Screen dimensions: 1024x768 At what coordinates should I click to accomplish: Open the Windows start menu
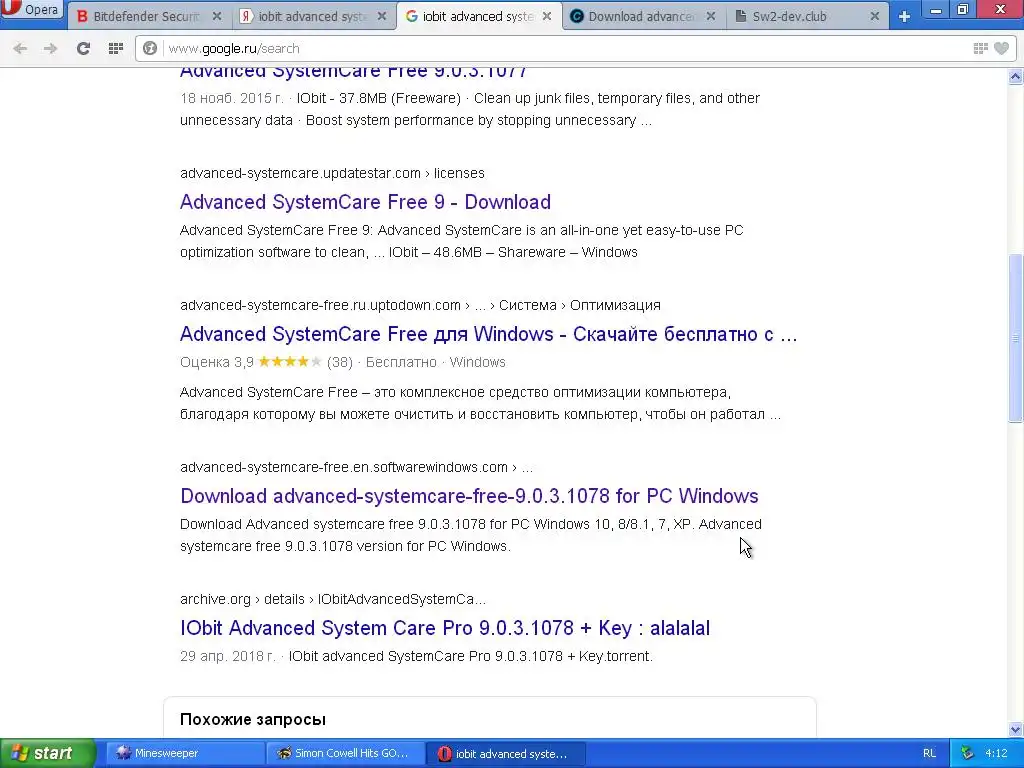[47, 753]
